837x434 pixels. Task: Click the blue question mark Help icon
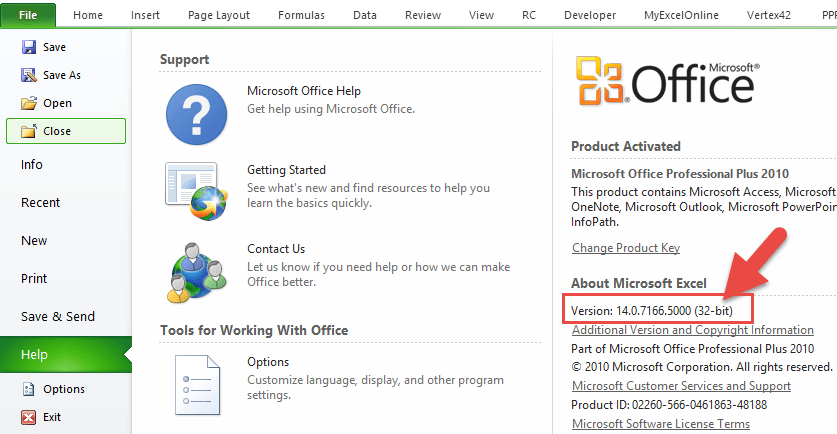(x=196, y=114)
